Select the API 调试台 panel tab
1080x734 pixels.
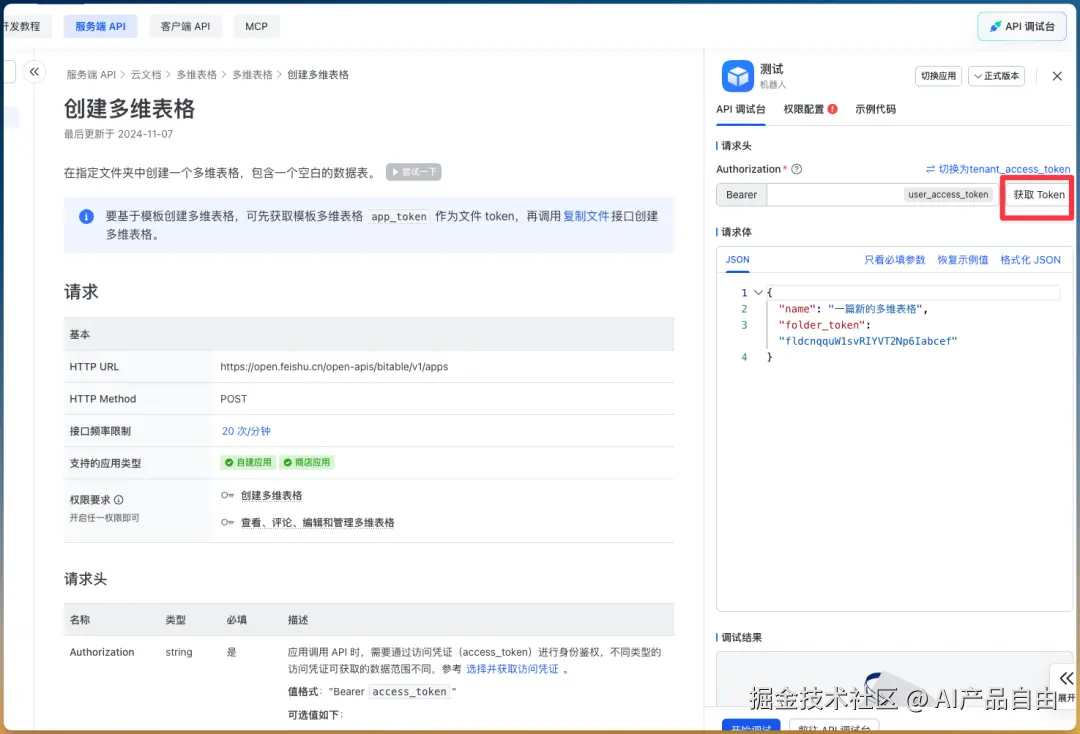(x=740, y=109)
